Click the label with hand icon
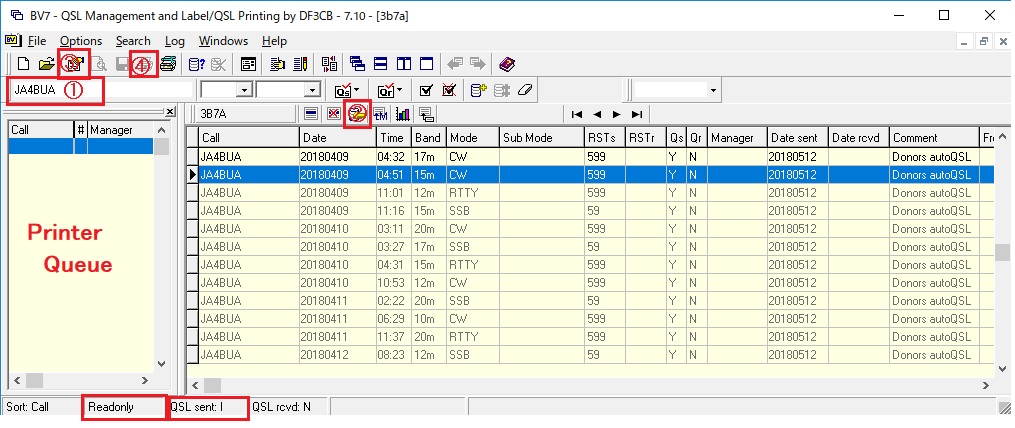 click(x=278, y=64)
